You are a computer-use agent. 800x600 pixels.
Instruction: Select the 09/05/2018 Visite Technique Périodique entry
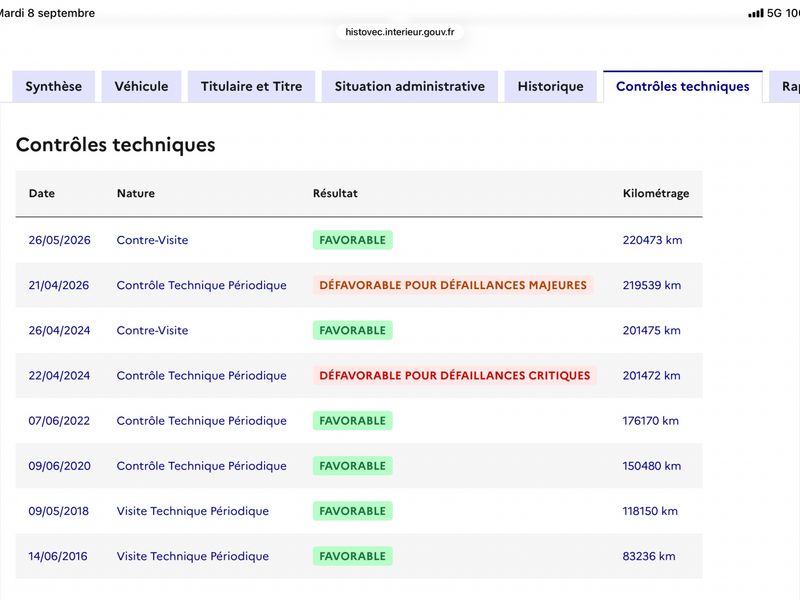(359, 511)
